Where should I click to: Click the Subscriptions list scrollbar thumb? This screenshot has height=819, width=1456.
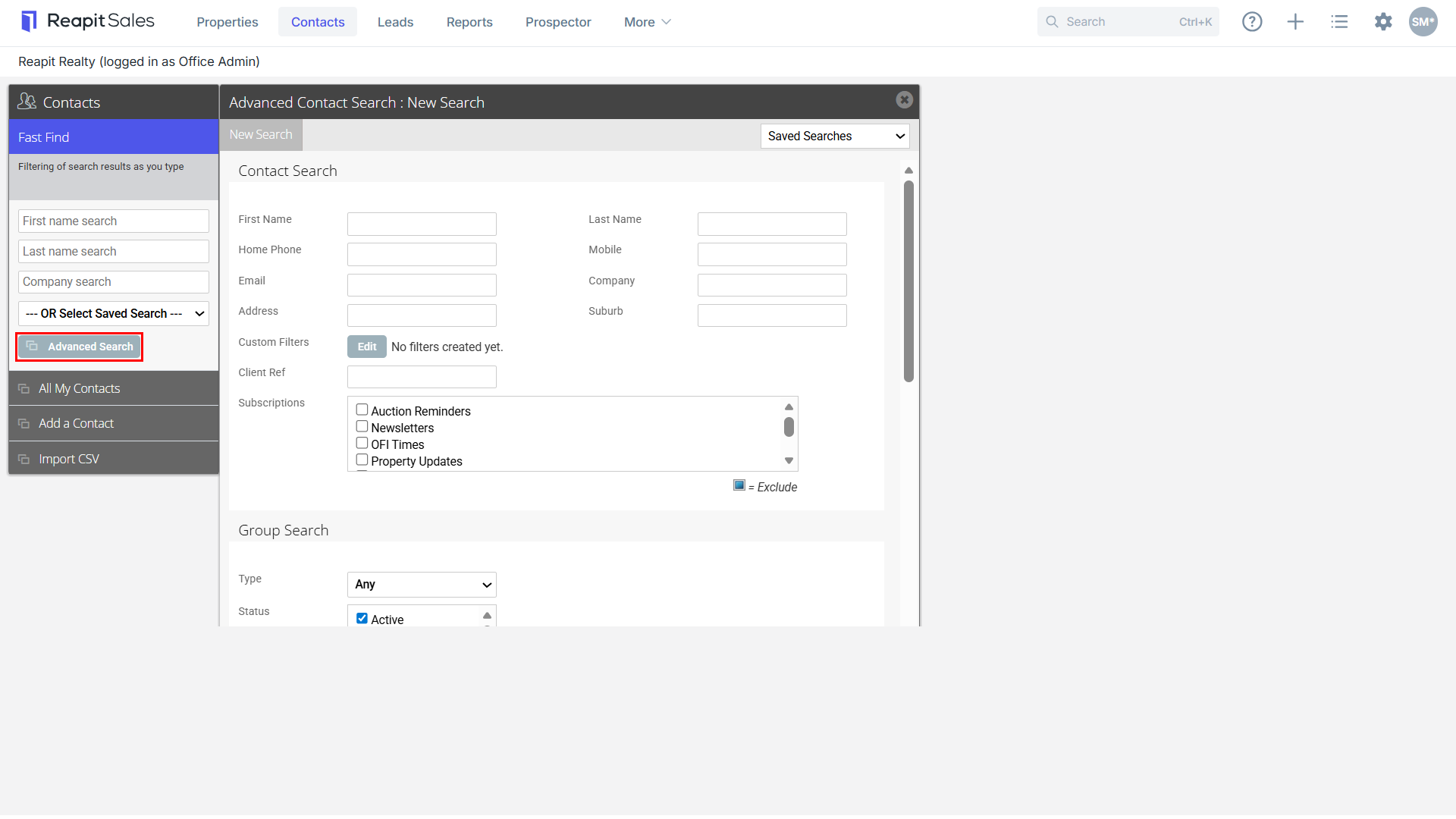click(789, 427)
